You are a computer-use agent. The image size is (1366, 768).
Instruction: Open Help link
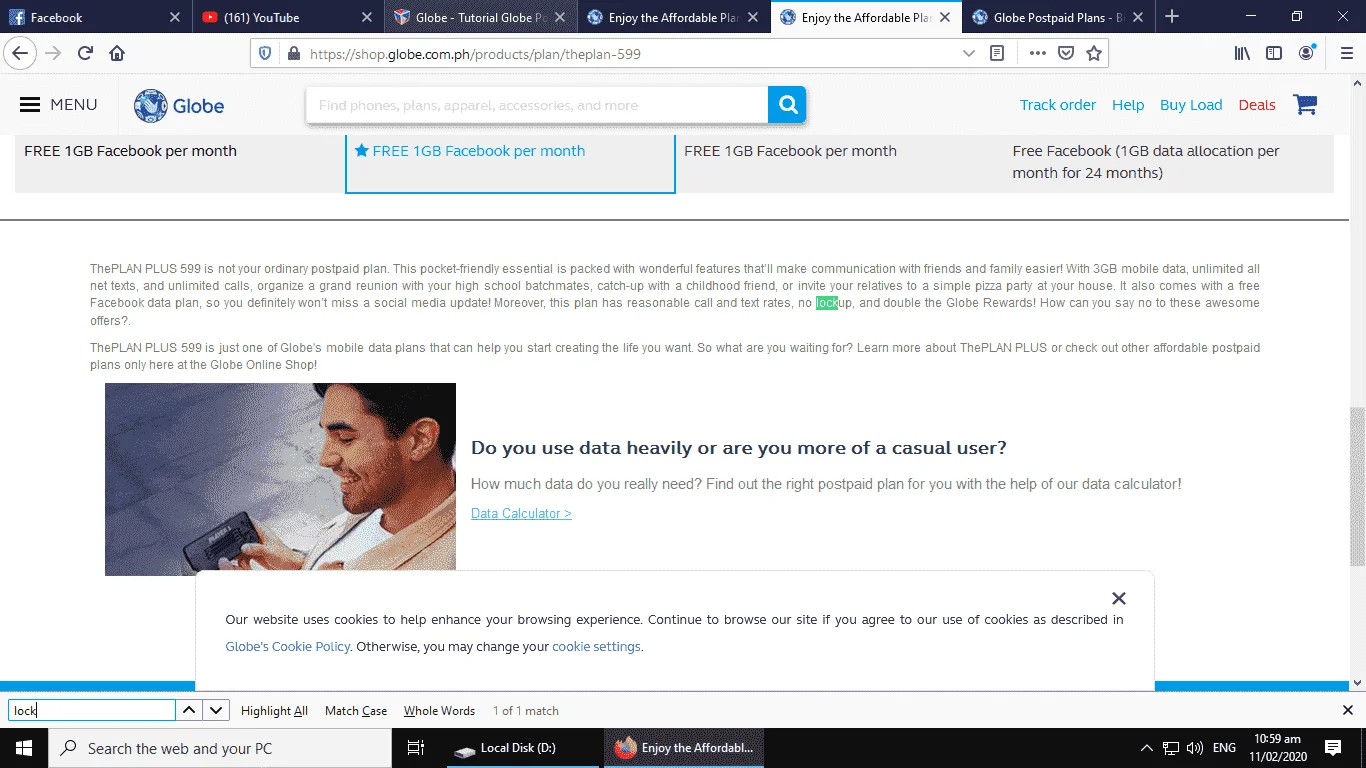[x=1128, y=105]
